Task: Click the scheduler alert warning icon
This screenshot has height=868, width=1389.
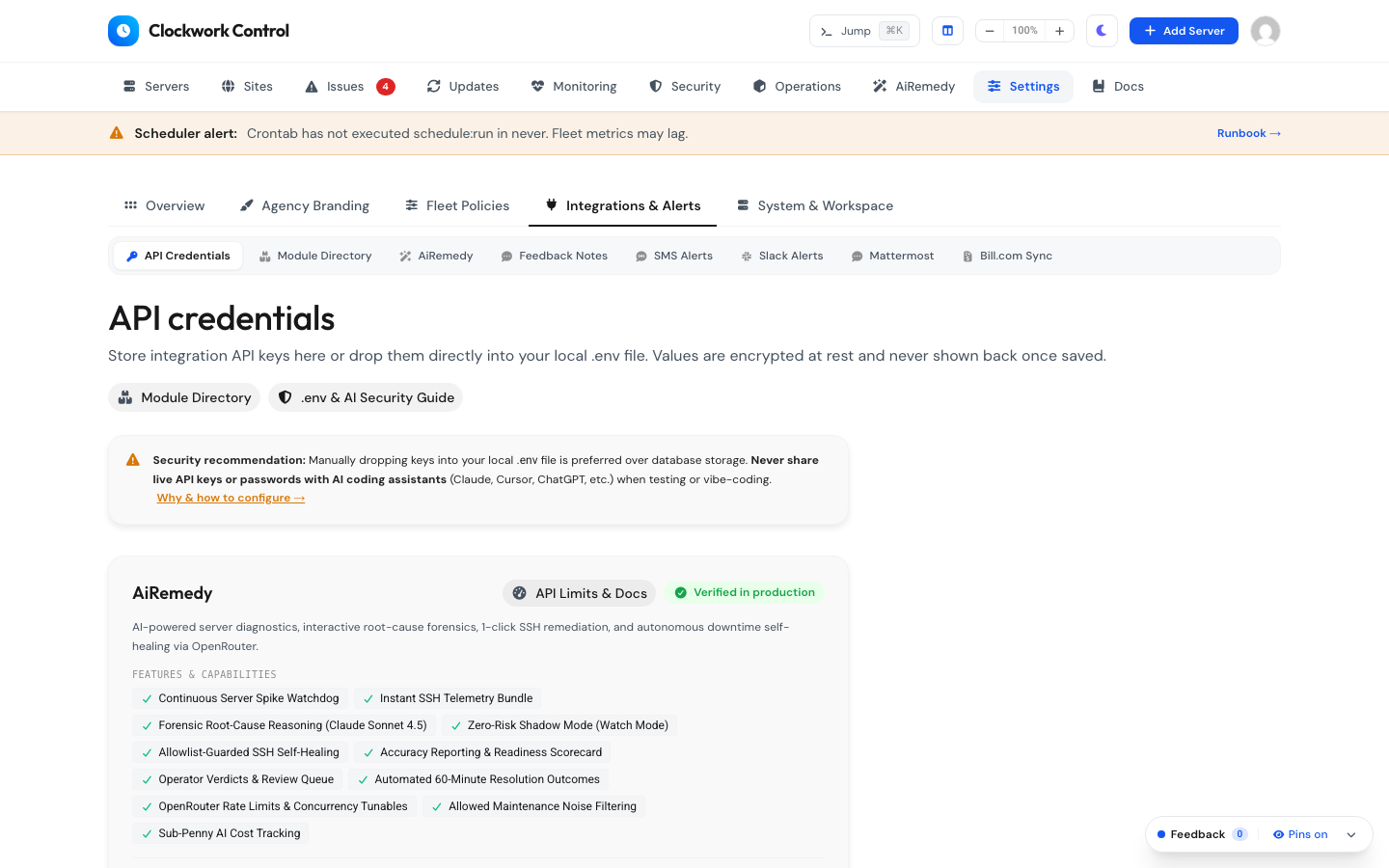Action: [x=117, y=133]
